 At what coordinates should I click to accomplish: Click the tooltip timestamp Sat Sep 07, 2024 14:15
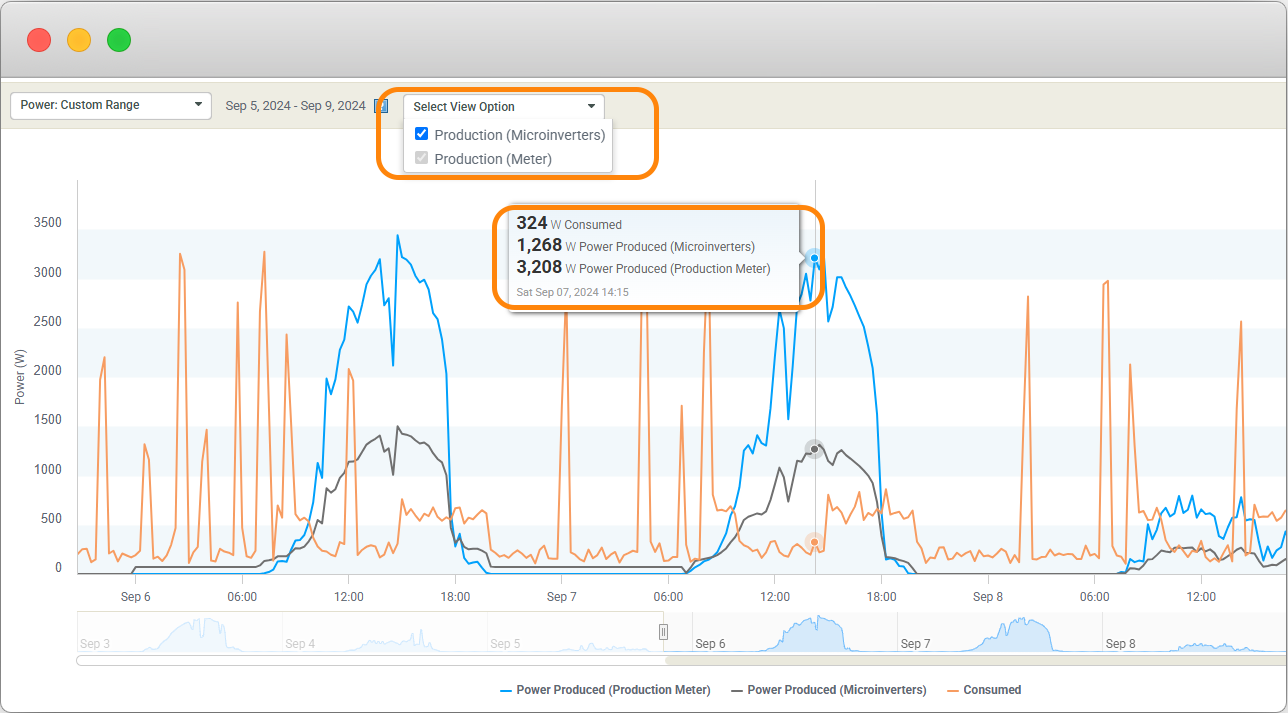(x=572, y=292)
